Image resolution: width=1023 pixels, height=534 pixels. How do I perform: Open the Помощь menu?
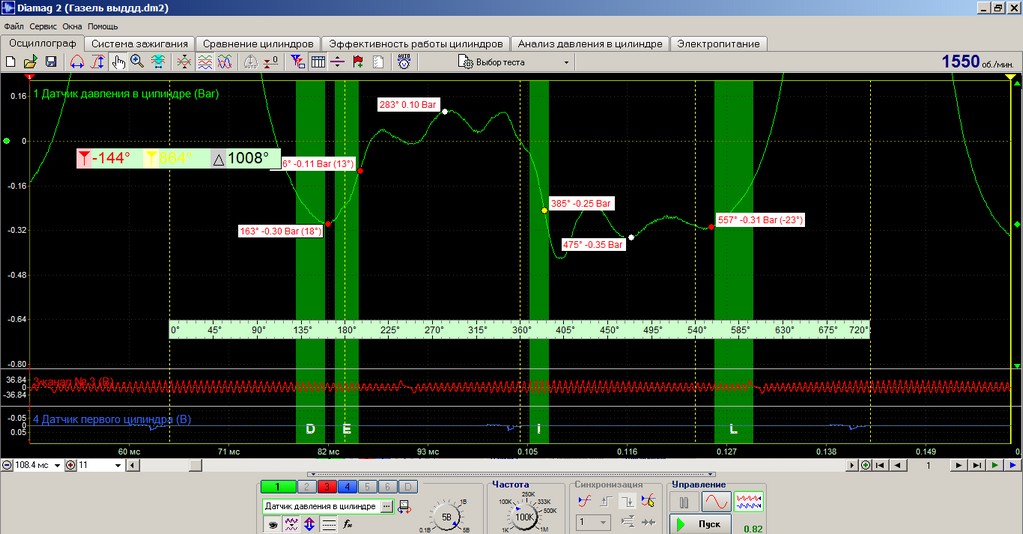pyautogui.click(x=103, y=27)
